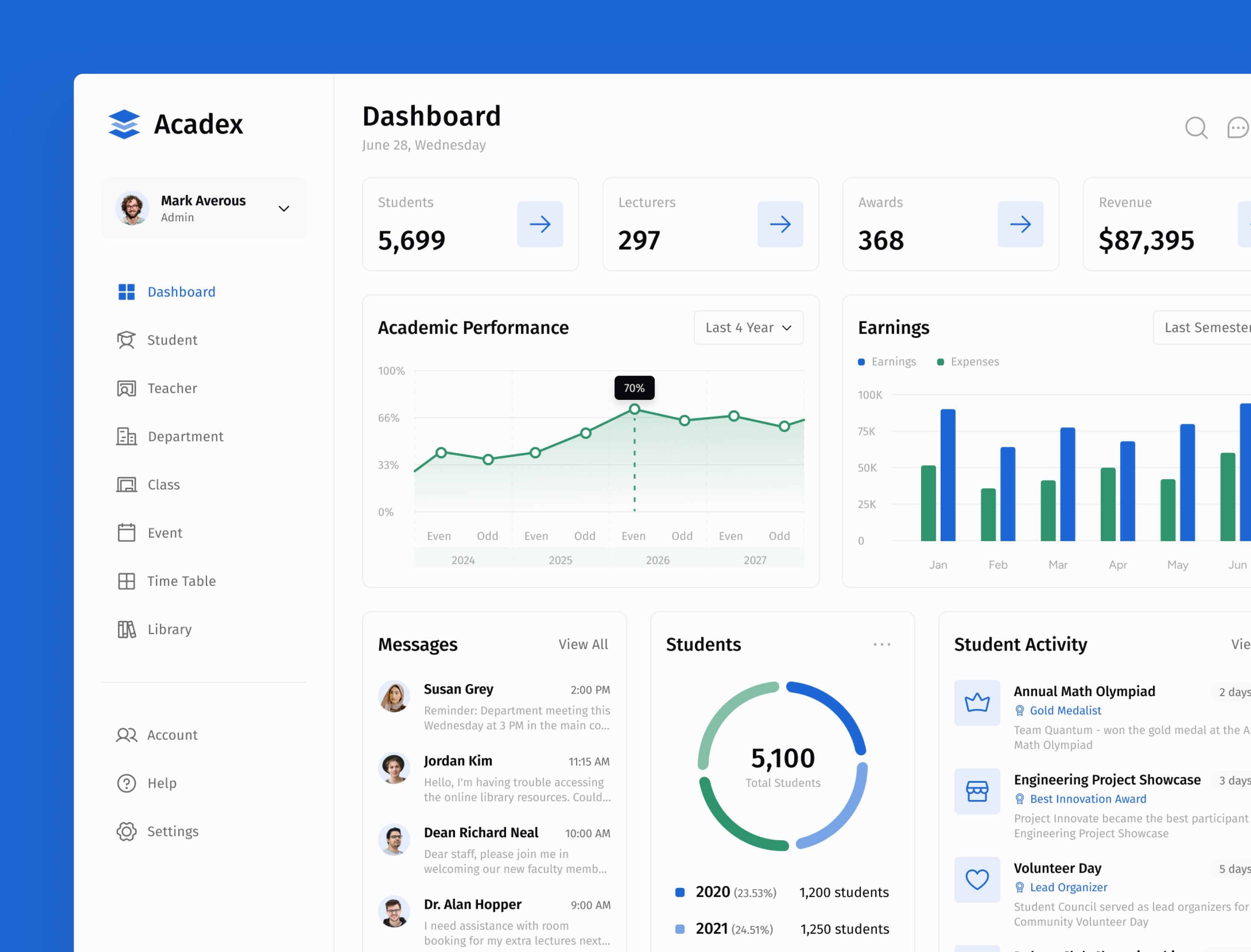
Task: Open the Last 4 Year dropdown
Action: pos(748,328)
